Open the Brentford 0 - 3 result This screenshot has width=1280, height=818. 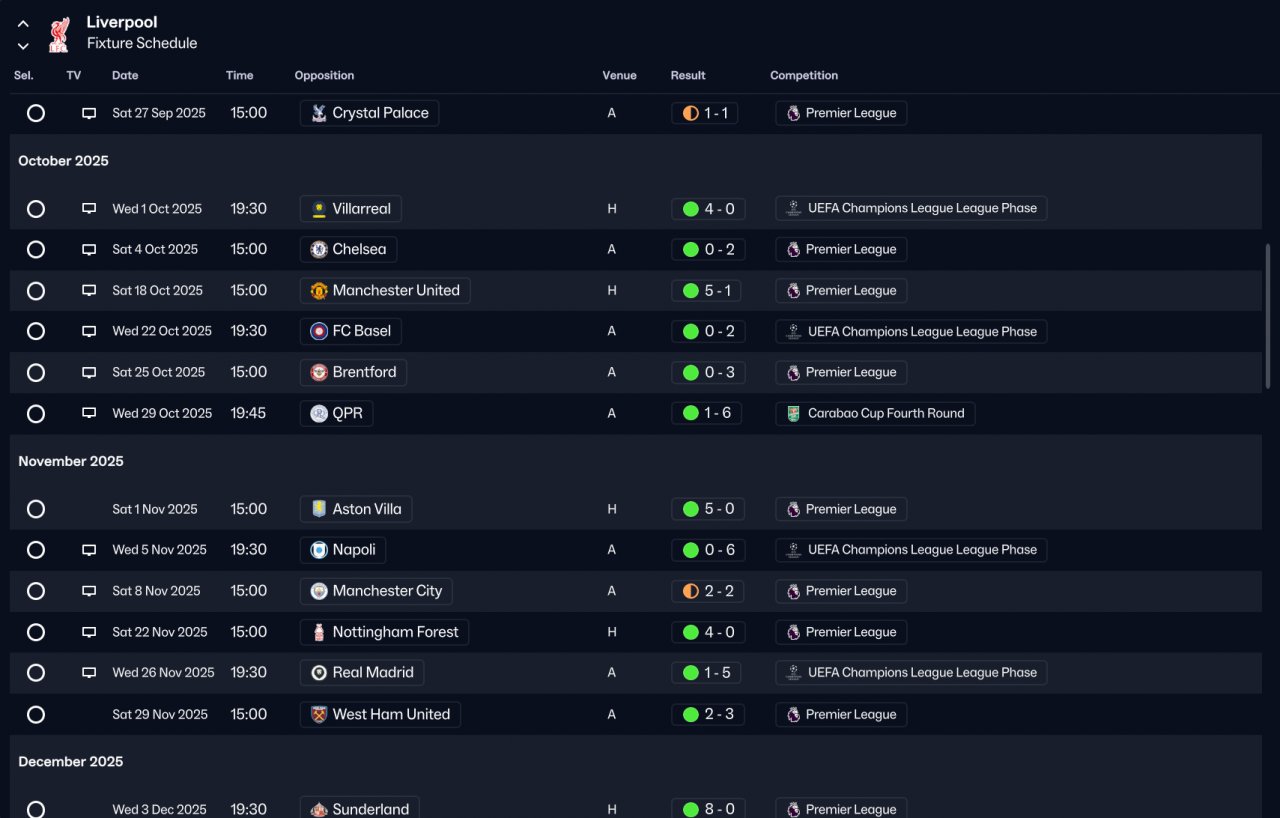click(708, 373)
